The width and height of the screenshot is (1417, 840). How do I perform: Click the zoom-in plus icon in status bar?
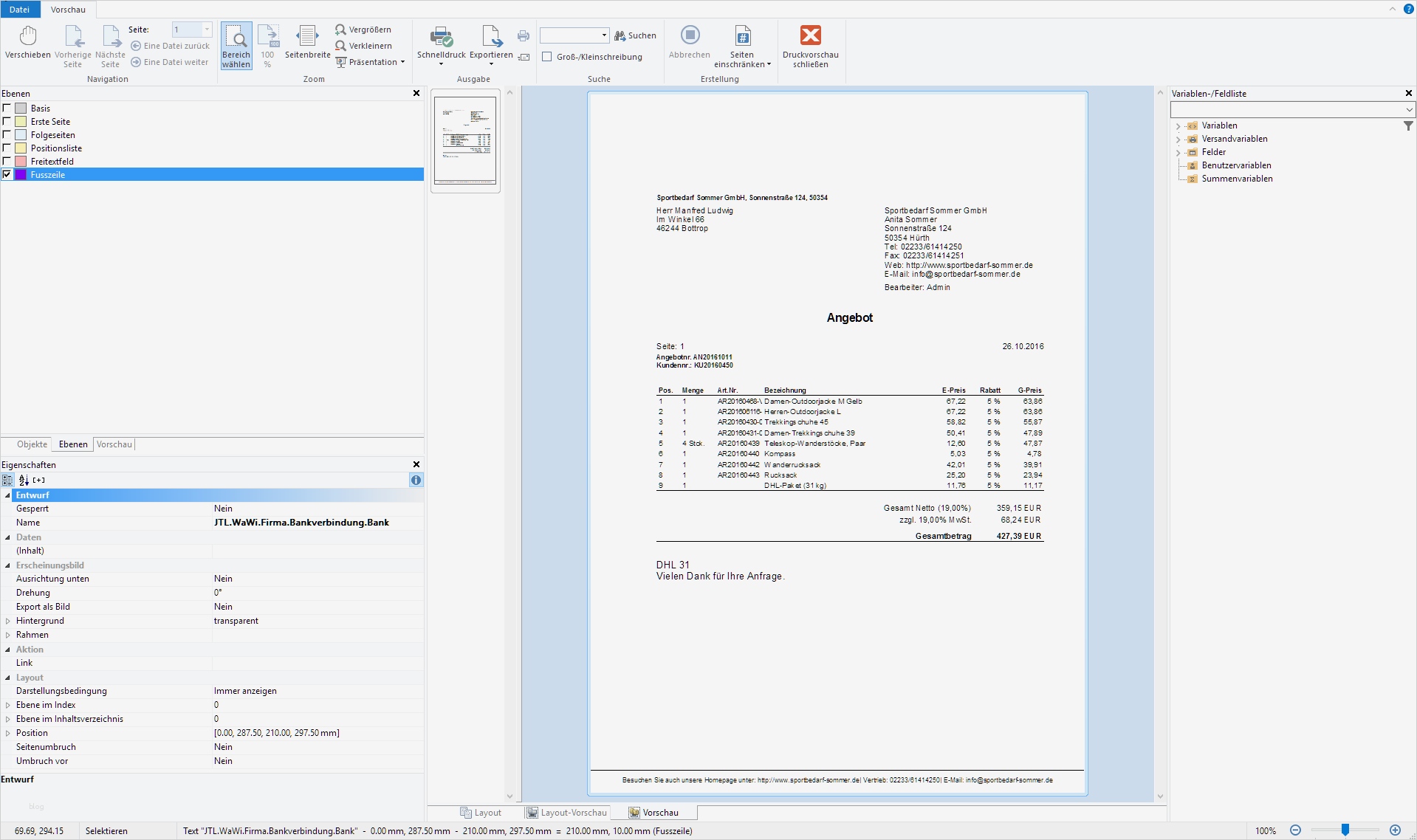tap(1395, 830)
